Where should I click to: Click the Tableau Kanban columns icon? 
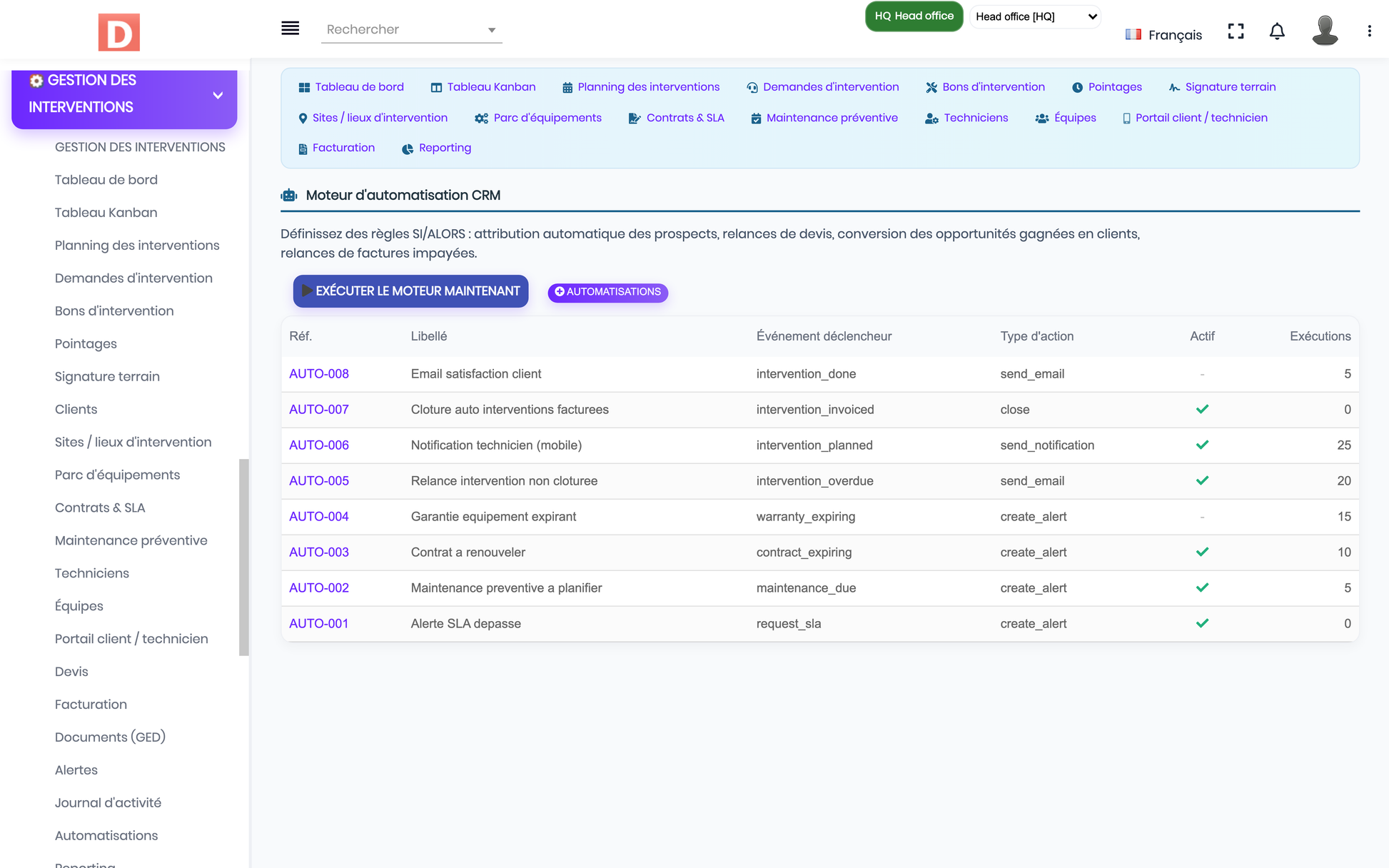click(x=436, y=87)
